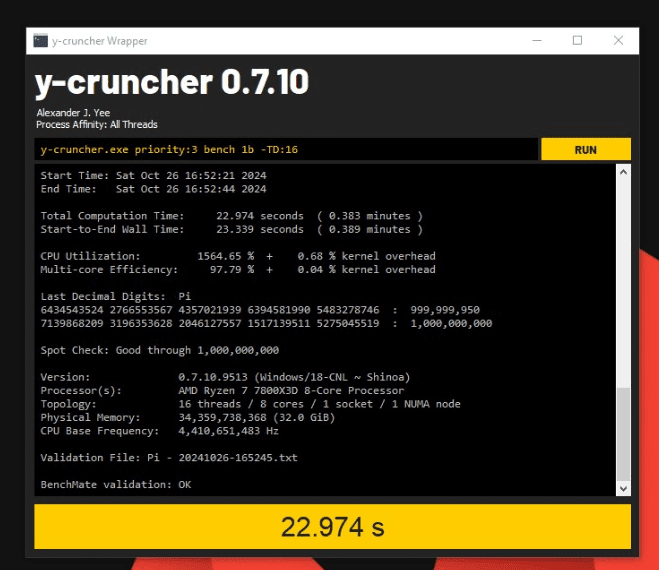Screen dimensions: 659x570
Task: Click the 'BenchMate validation: OK' line
Action: coord(116,485)
